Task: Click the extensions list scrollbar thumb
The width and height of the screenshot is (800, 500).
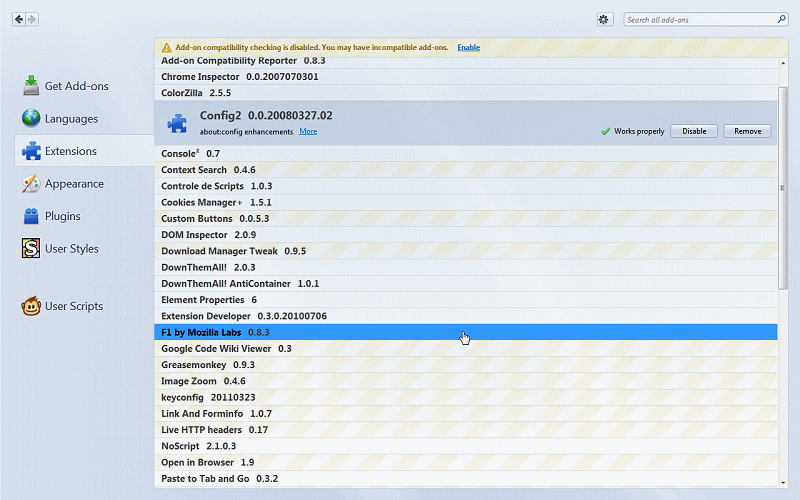Action: click(783, 188)
